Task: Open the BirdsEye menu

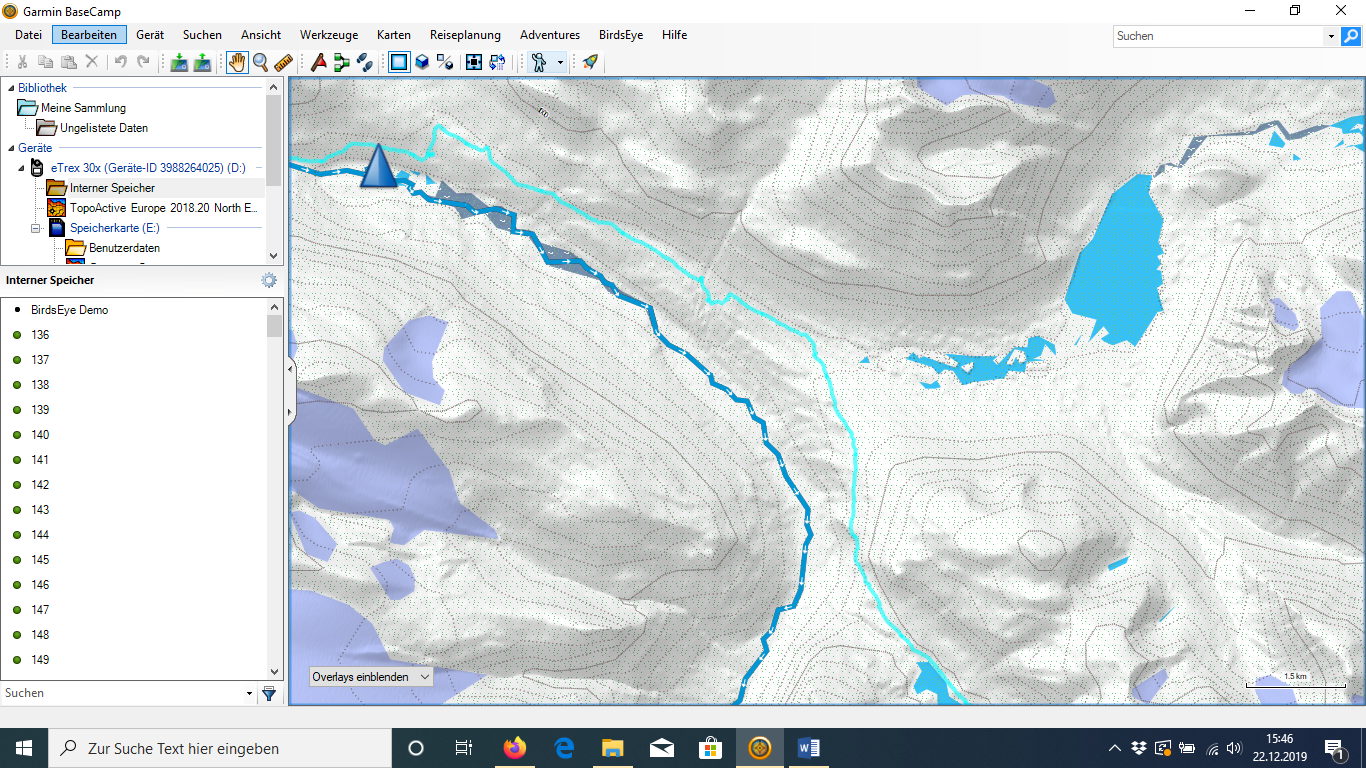Action: coord(621,35)
